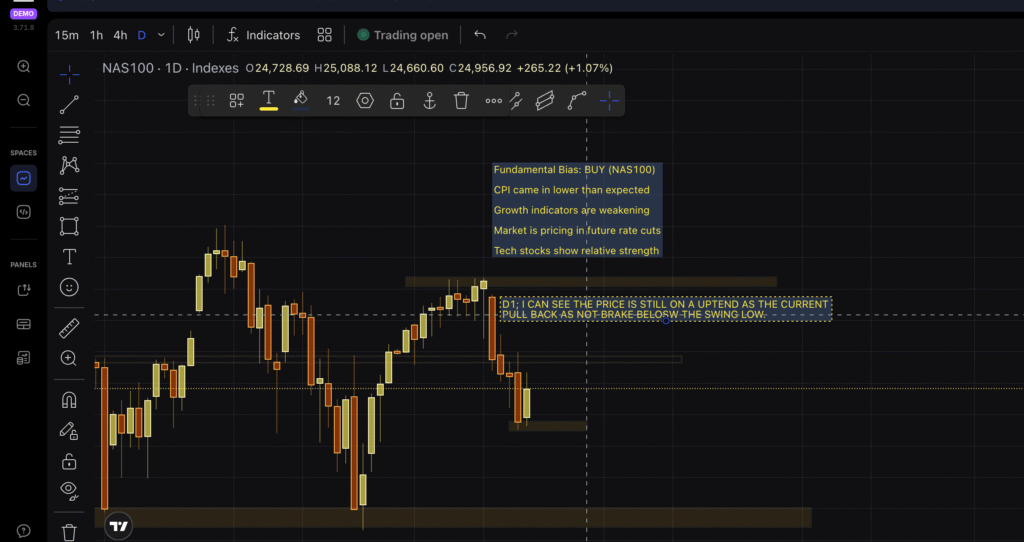Select the Text tool in left toolbar
1024x542 pixels.
point(69,257)
